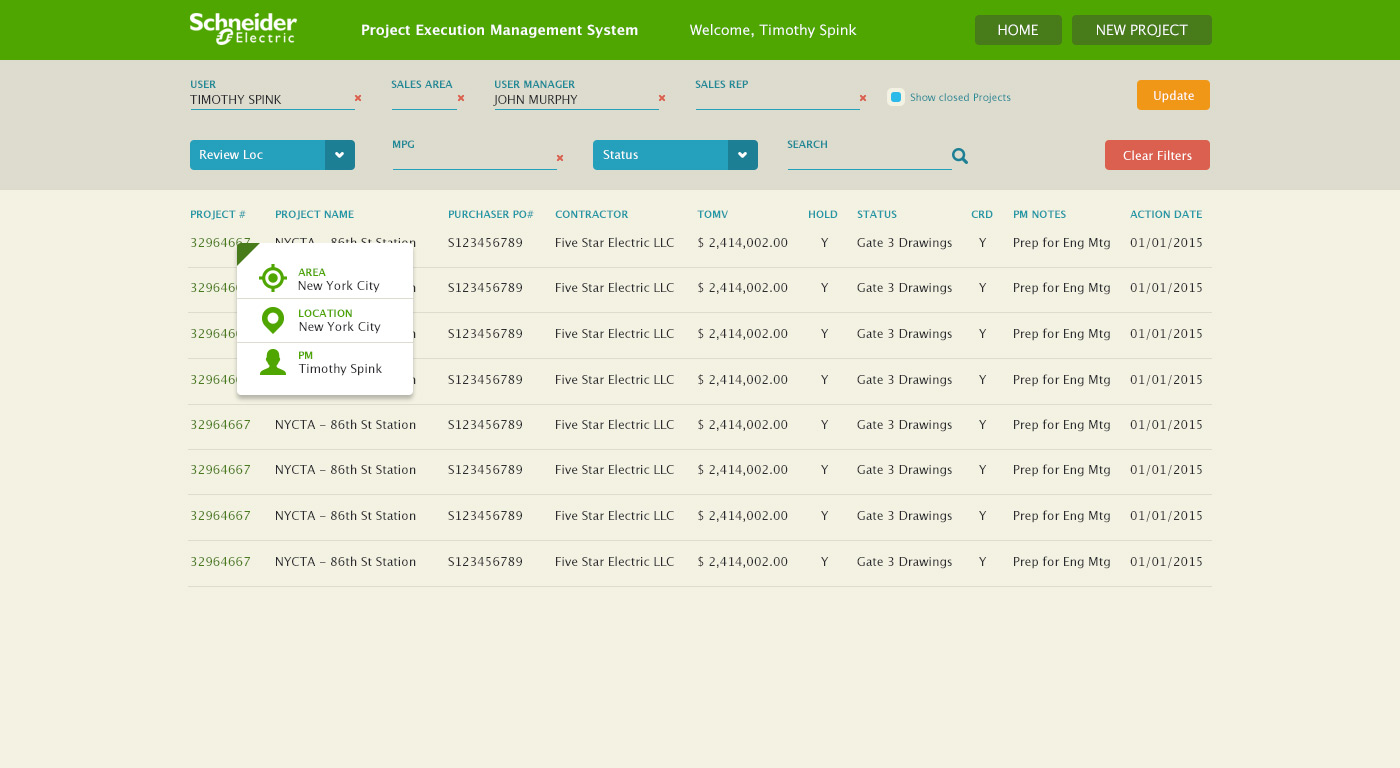Image resolution: width=1400 pixels, height=768 pixels.
Task: Remove the SALES AREA filter value
Action: [460, 98]
